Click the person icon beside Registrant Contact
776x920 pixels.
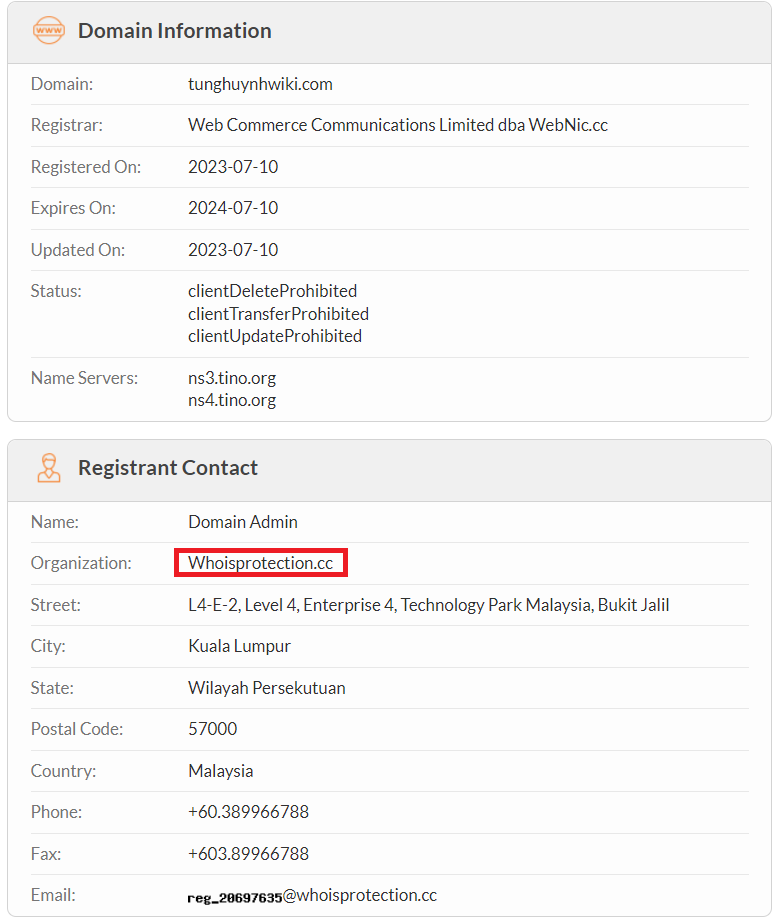tap(49, 468)
